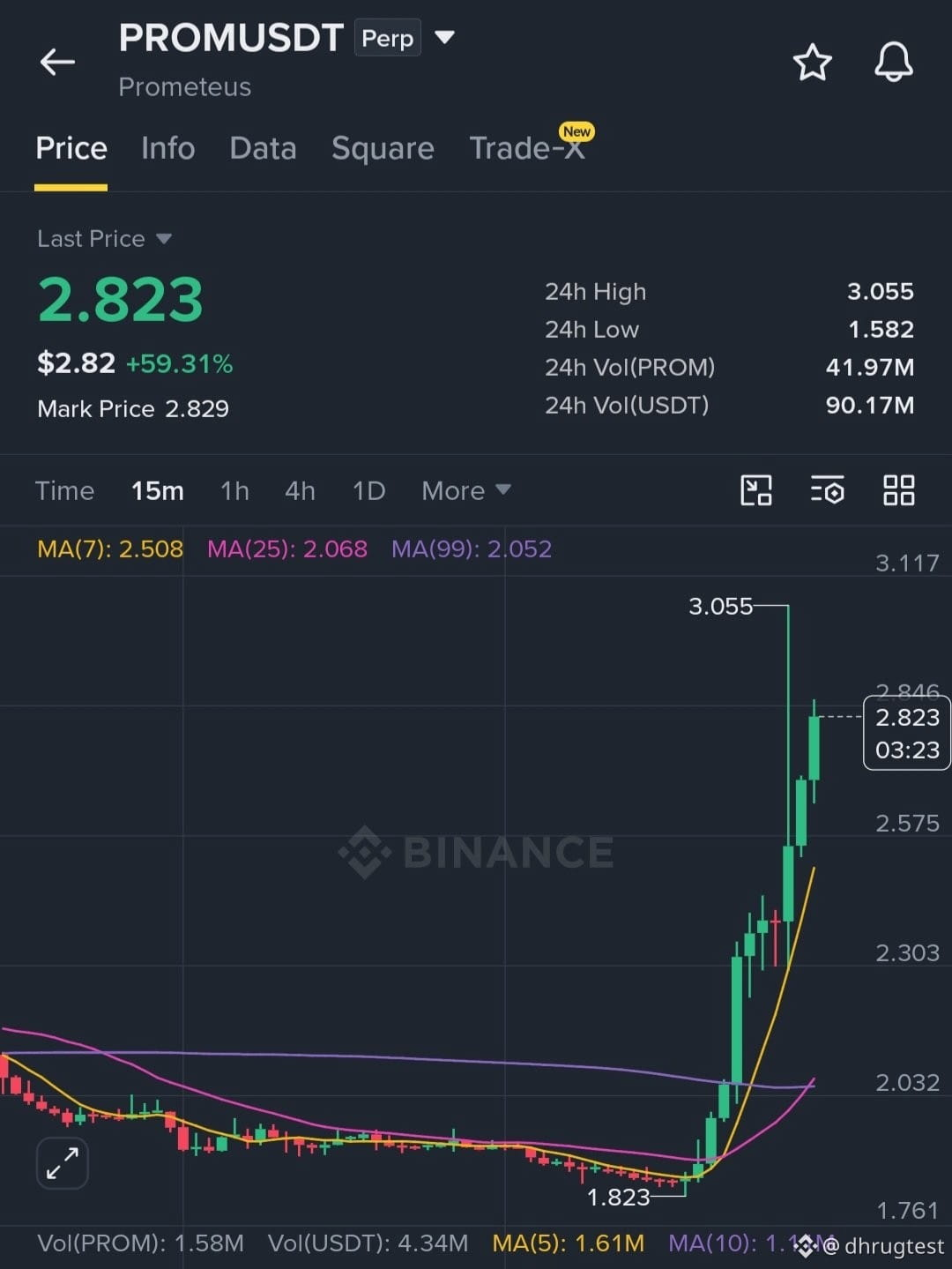The height and width of the screenshot is (1269, 952).
Task: Tap the +59.31% change value
Action: (x=179, y=363)
